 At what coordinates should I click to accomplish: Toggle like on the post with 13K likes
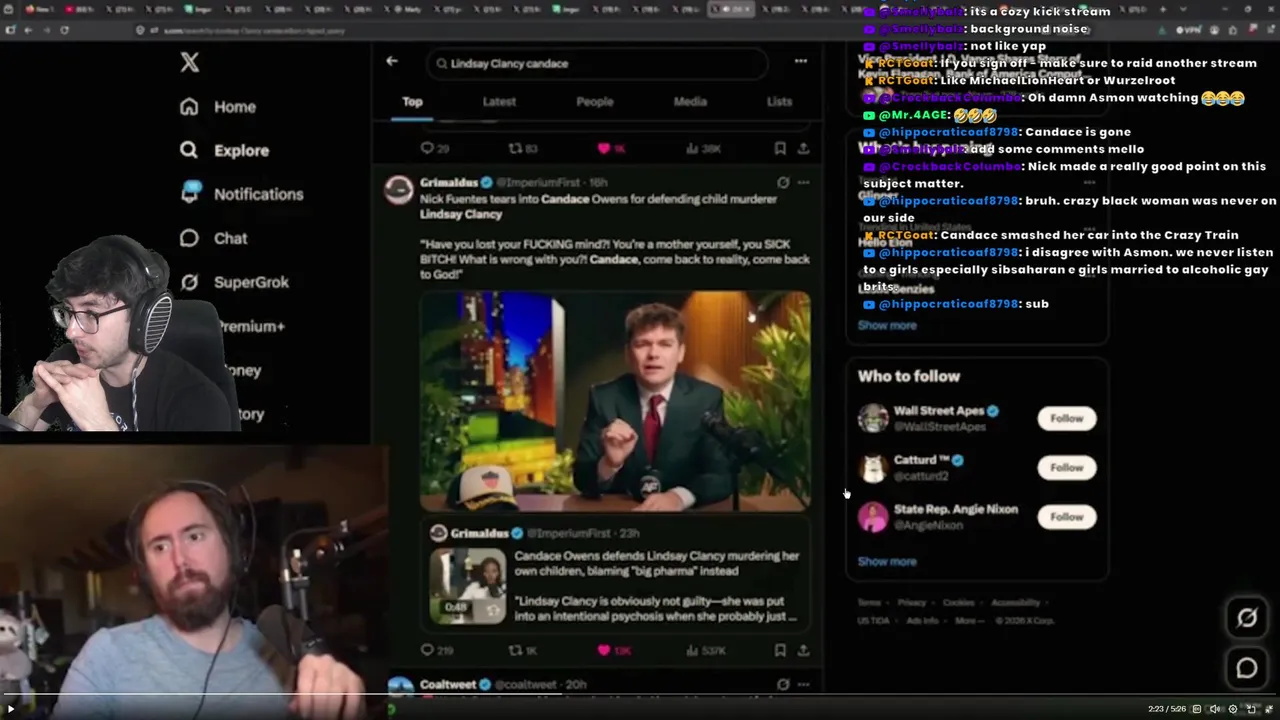613,650
